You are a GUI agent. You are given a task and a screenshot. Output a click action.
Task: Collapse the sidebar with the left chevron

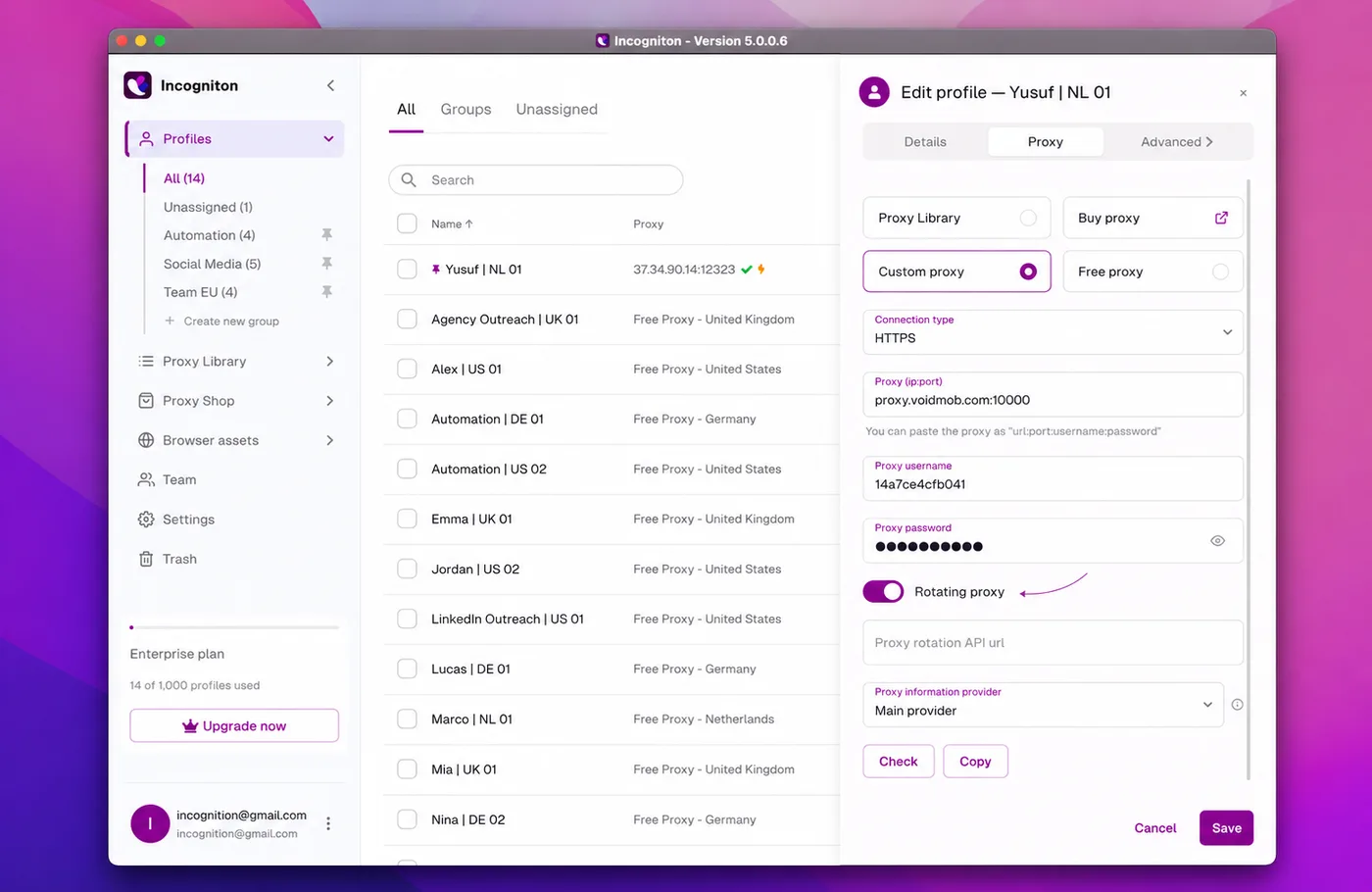tap(330, 85)
